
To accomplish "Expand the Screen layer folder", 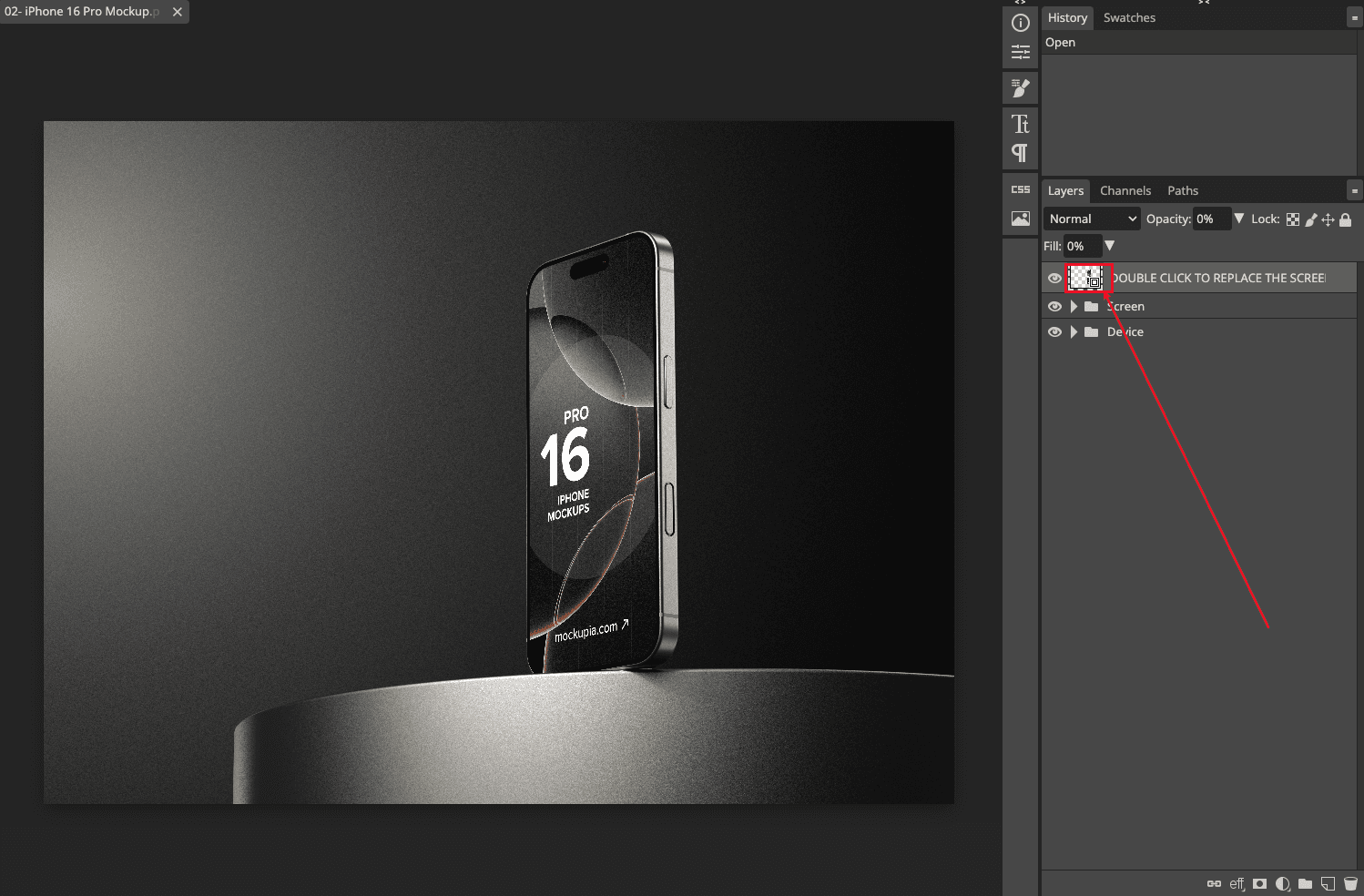I will pyautogui.click(x=1074, y=307).
